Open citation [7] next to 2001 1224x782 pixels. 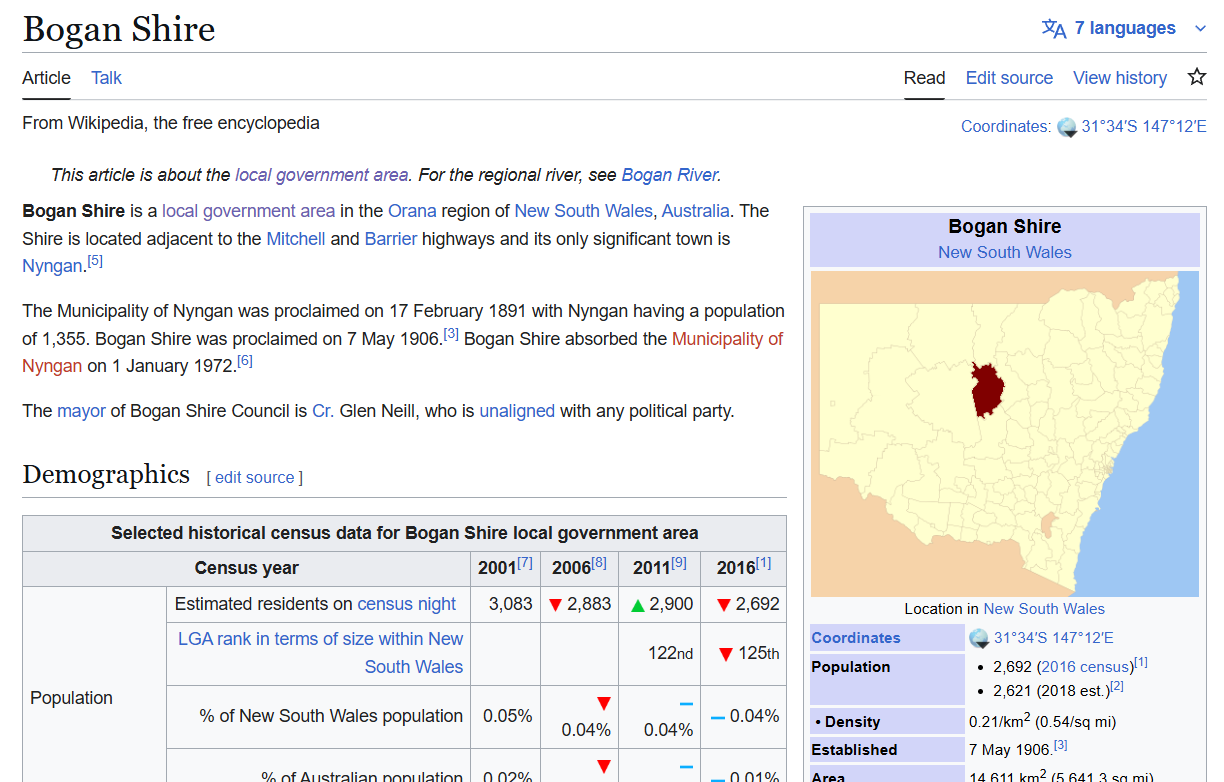(x=525, y=563)
